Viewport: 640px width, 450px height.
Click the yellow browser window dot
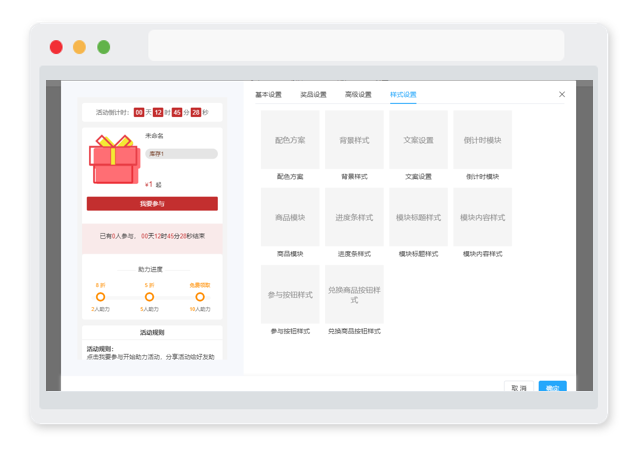click(80, 47)
